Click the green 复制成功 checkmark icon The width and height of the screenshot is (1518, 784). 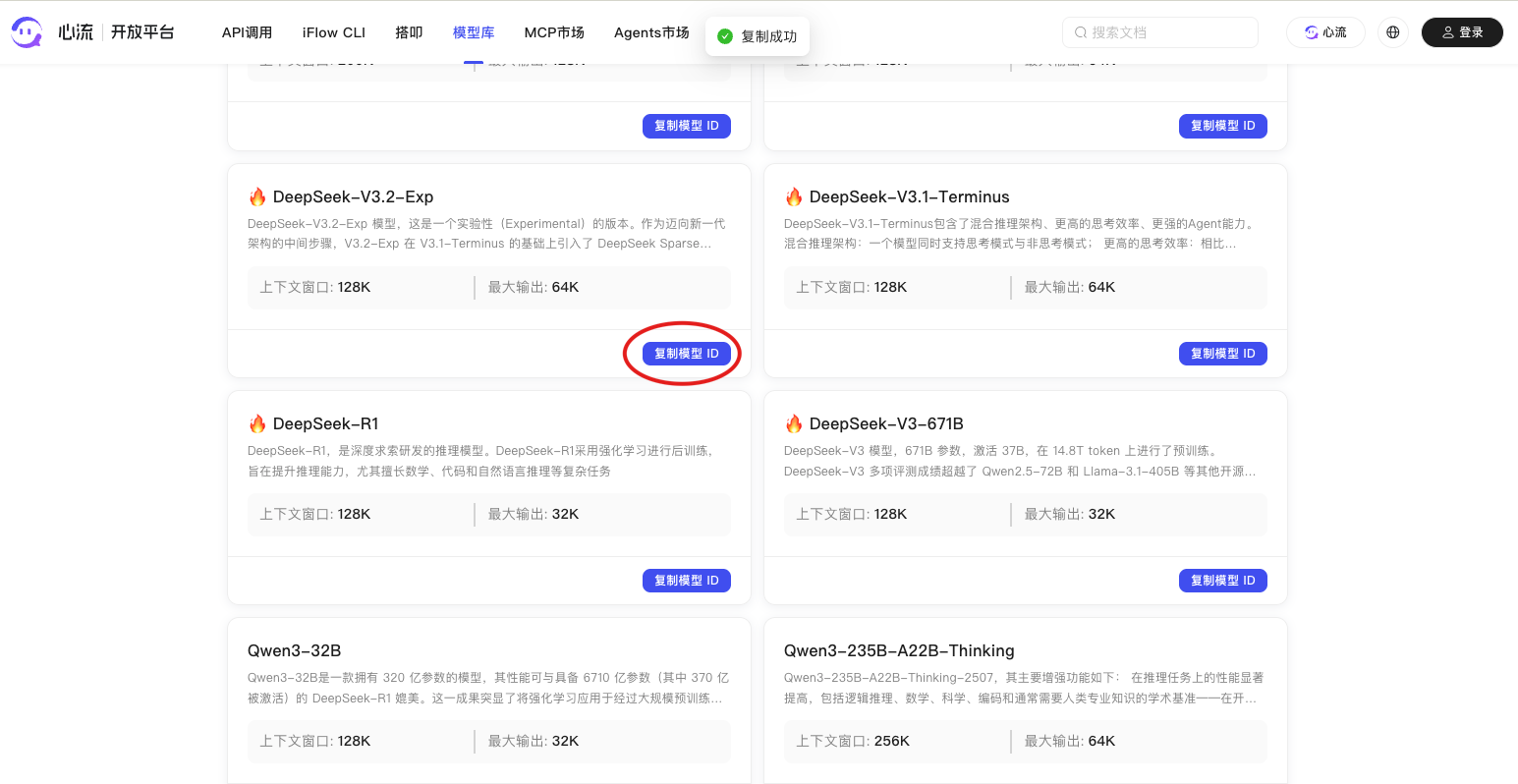pos(725,36)
